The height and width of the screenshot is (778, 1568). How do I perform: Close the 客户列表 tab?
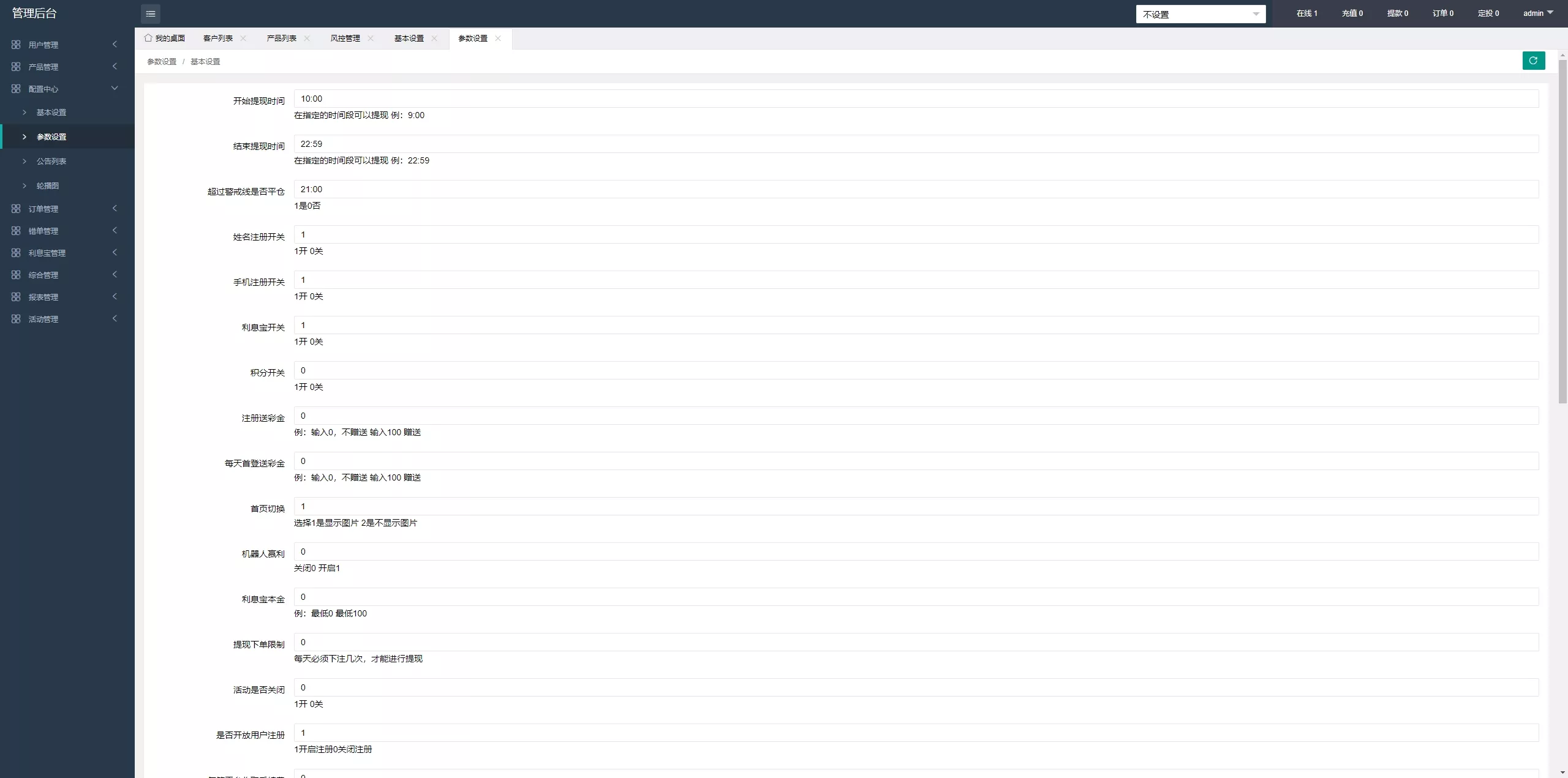click(x=243, y=38)
